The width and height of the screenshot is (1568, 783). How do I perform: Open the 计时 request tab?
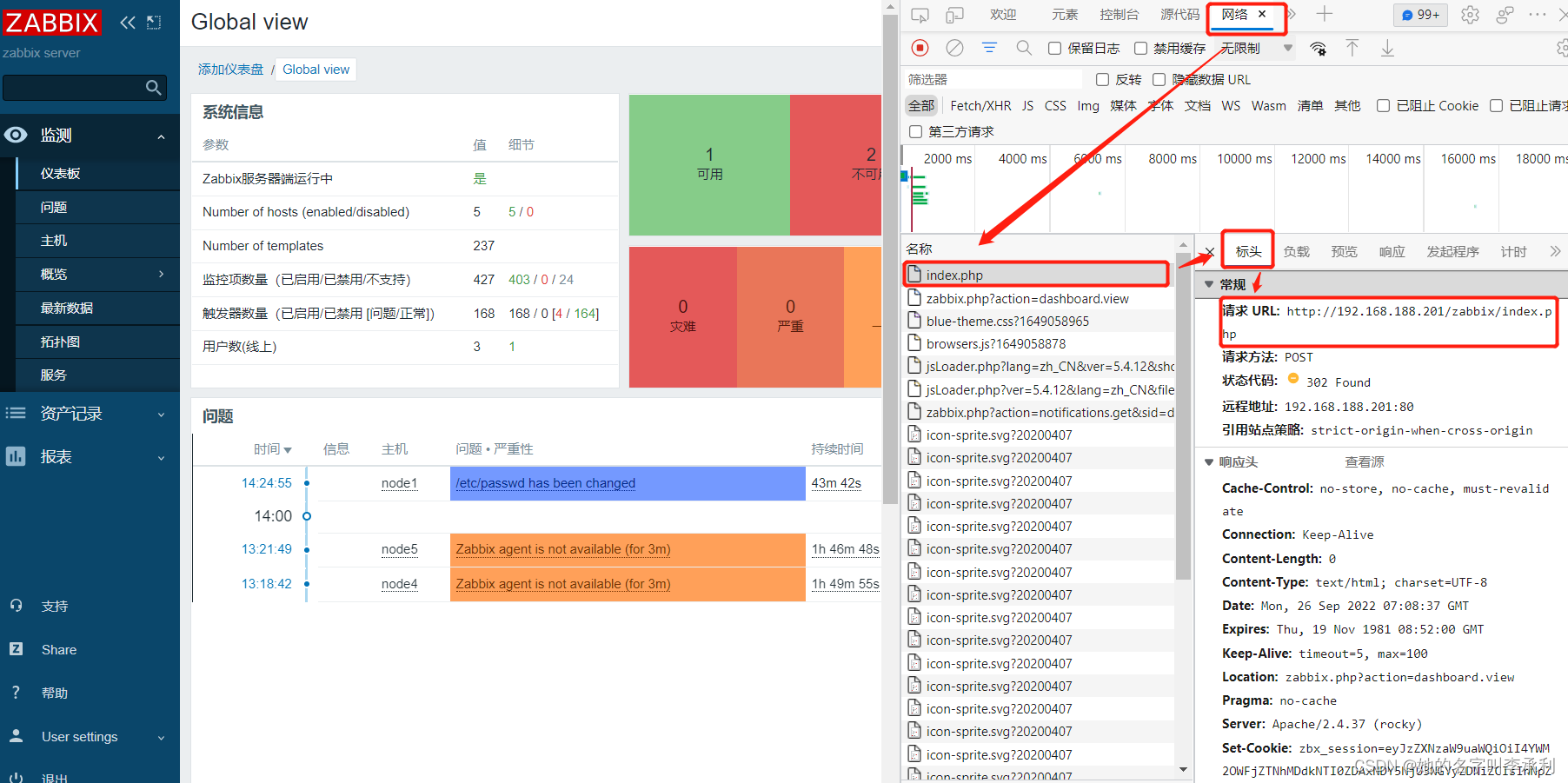(1513, 252)
